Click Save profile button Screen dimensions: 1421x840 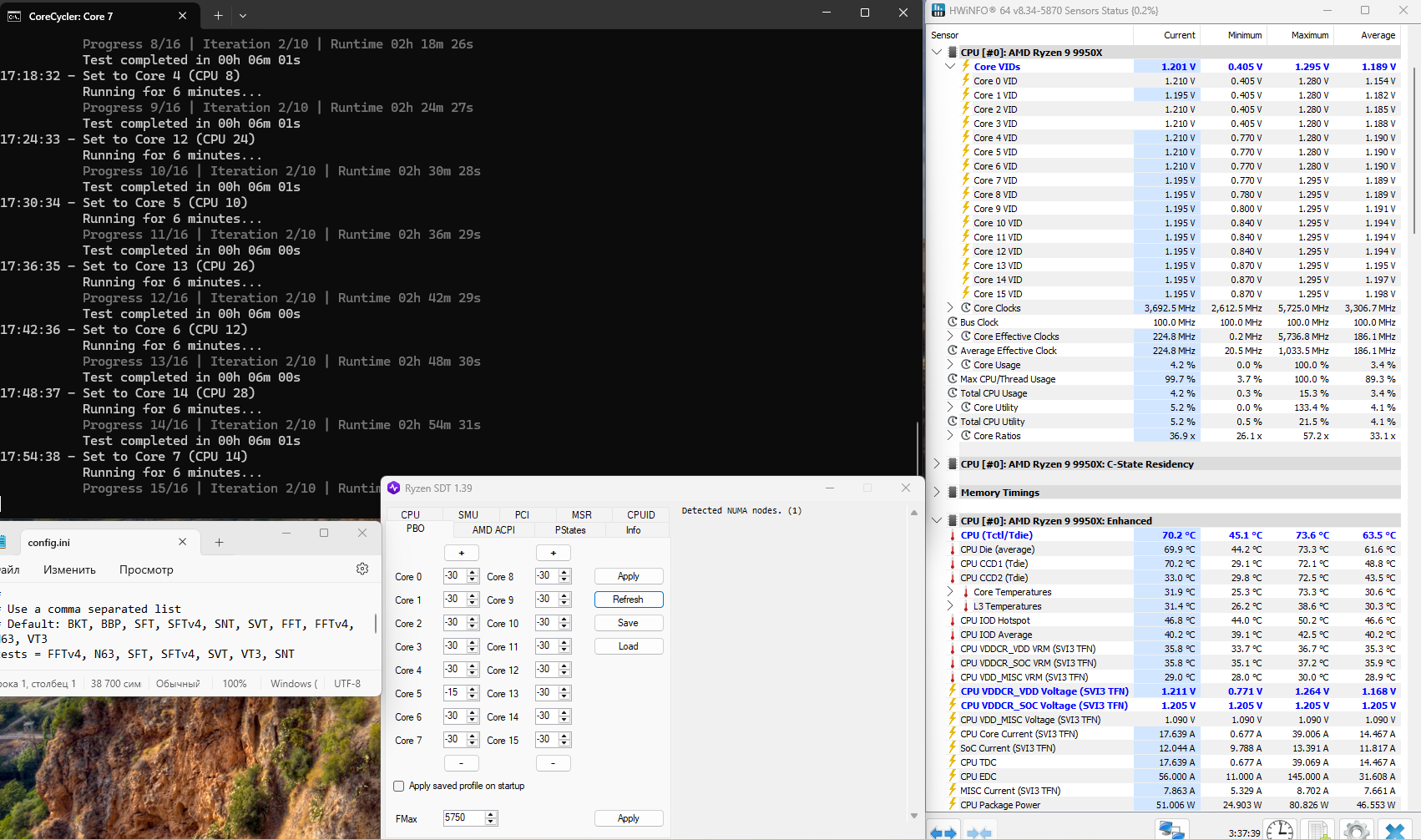629,623
